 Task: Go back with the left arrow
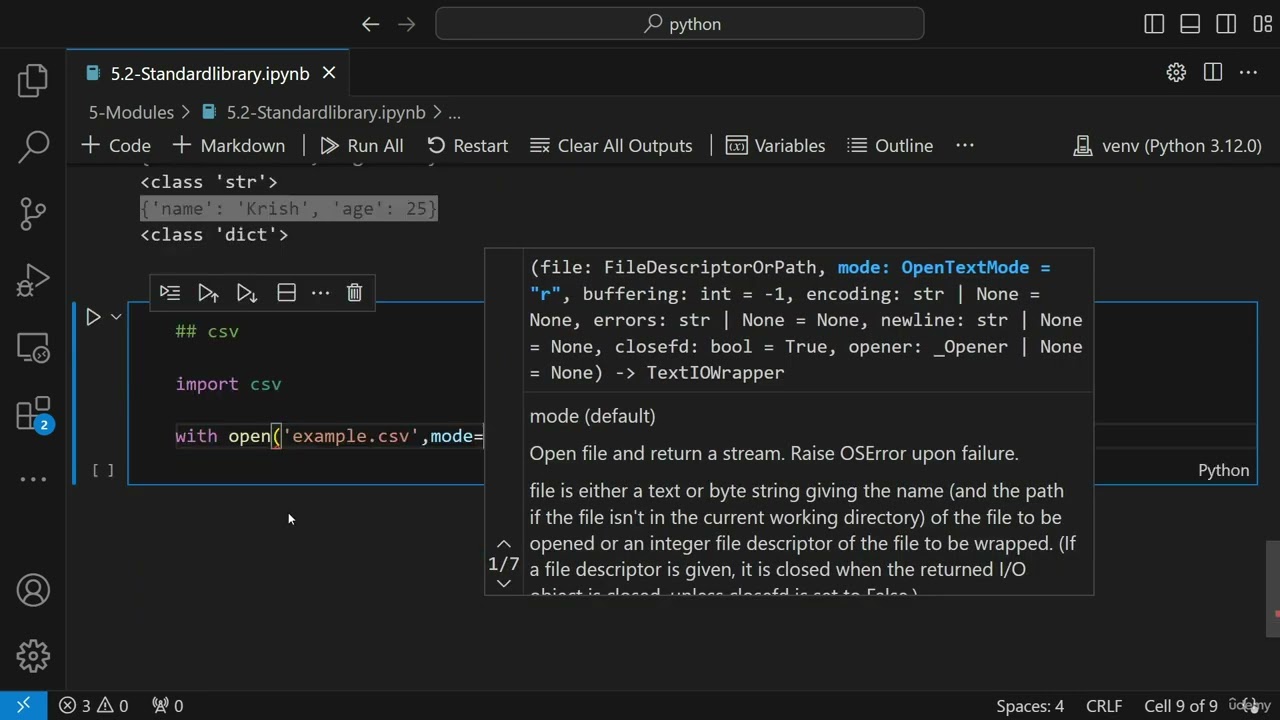[370, 24]
